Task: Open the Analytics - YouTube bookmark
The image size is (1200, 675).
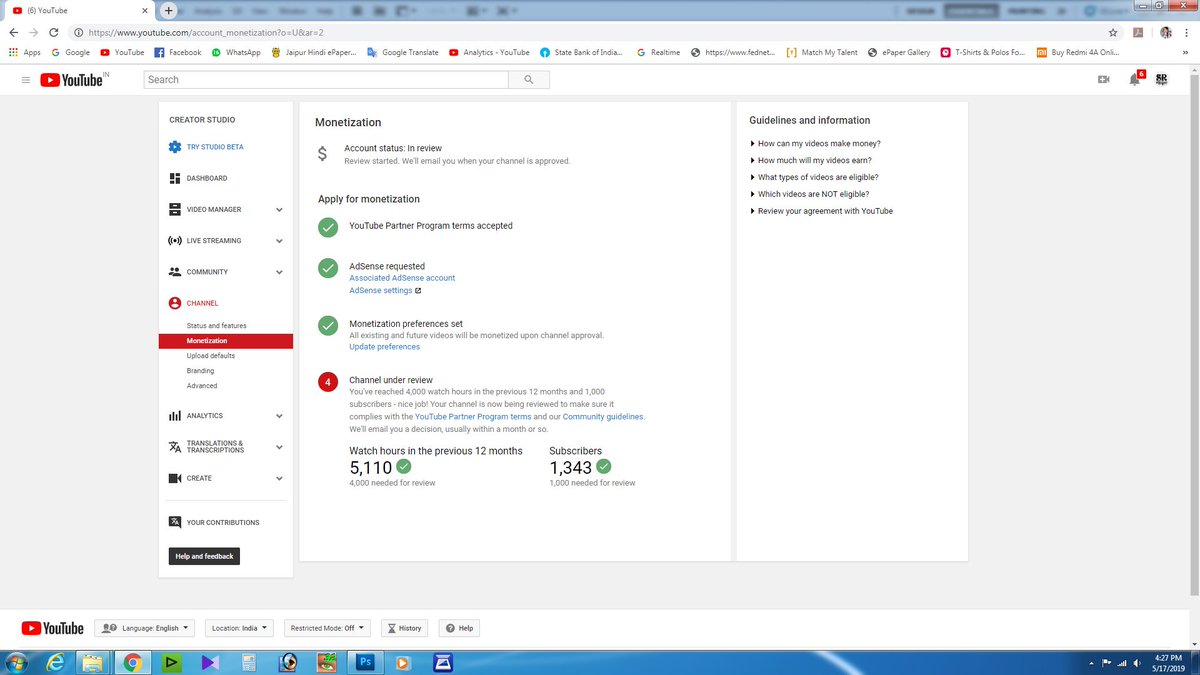Action: pos(489,52)
